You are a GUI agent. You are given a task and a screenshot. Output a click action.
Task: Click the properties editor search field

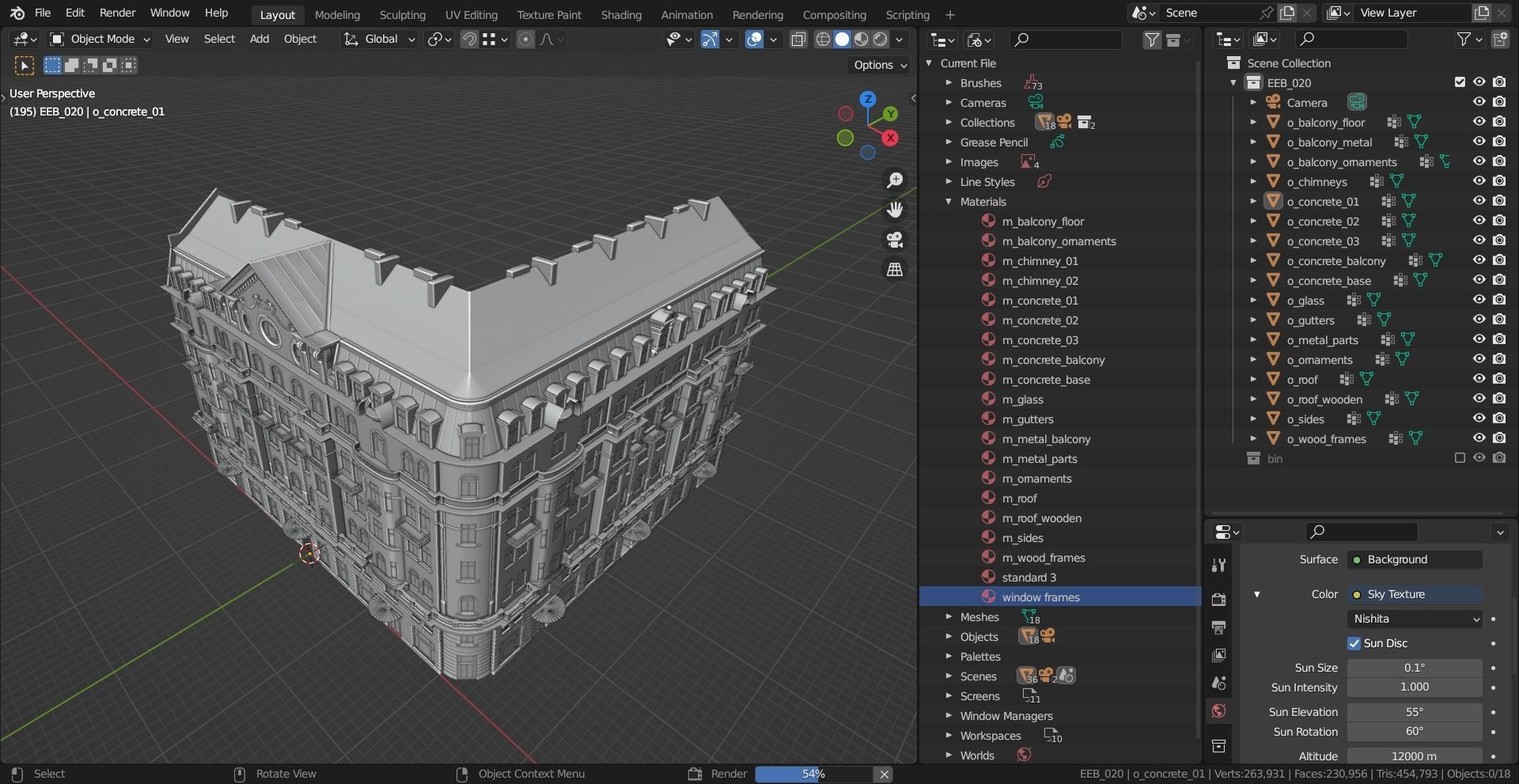coord(1361,532)
